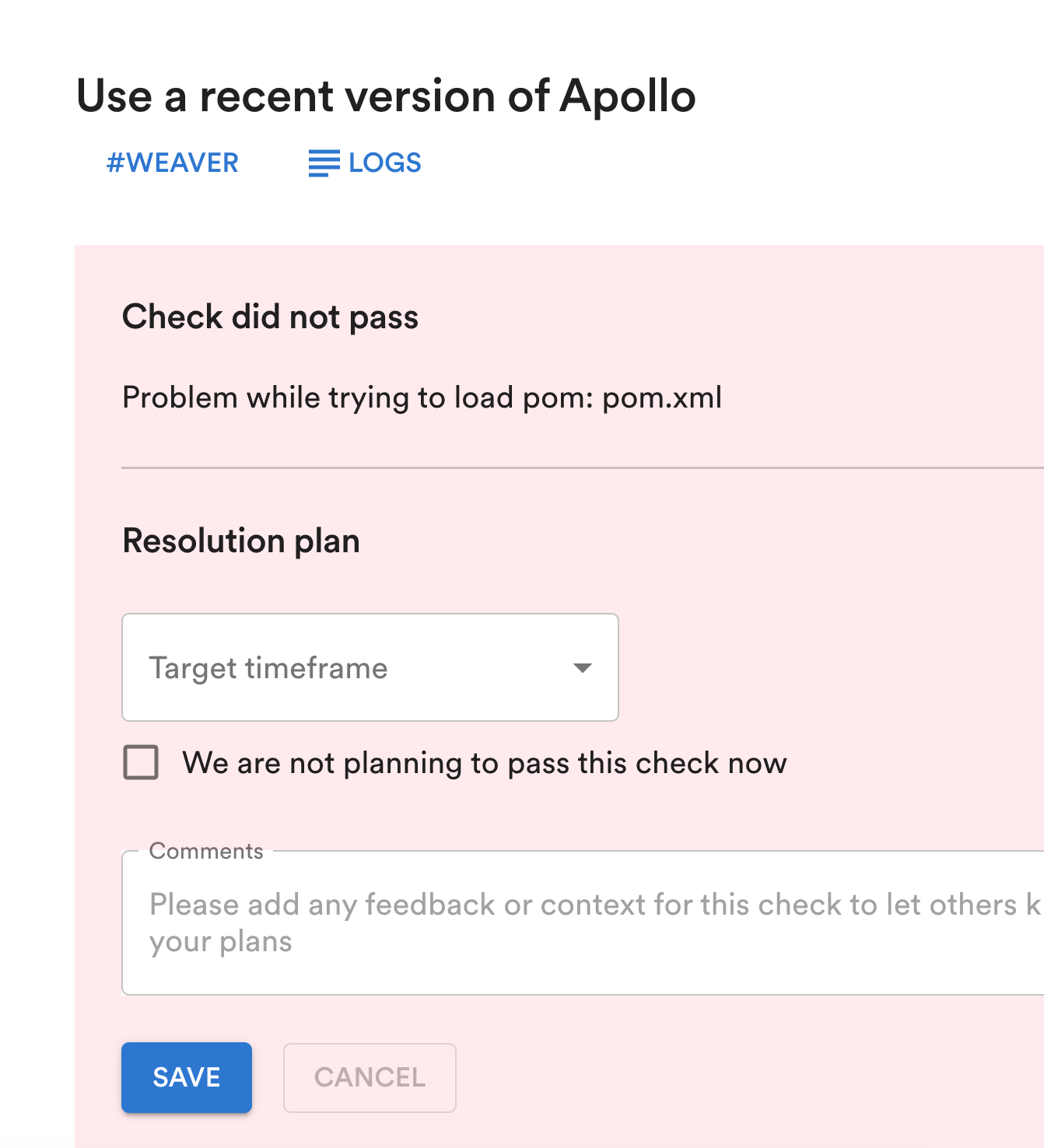This screenshot has width=1044, height=1148.
Task: Click the "Target timeframe" placeholder text
Action: click(268, 668)
